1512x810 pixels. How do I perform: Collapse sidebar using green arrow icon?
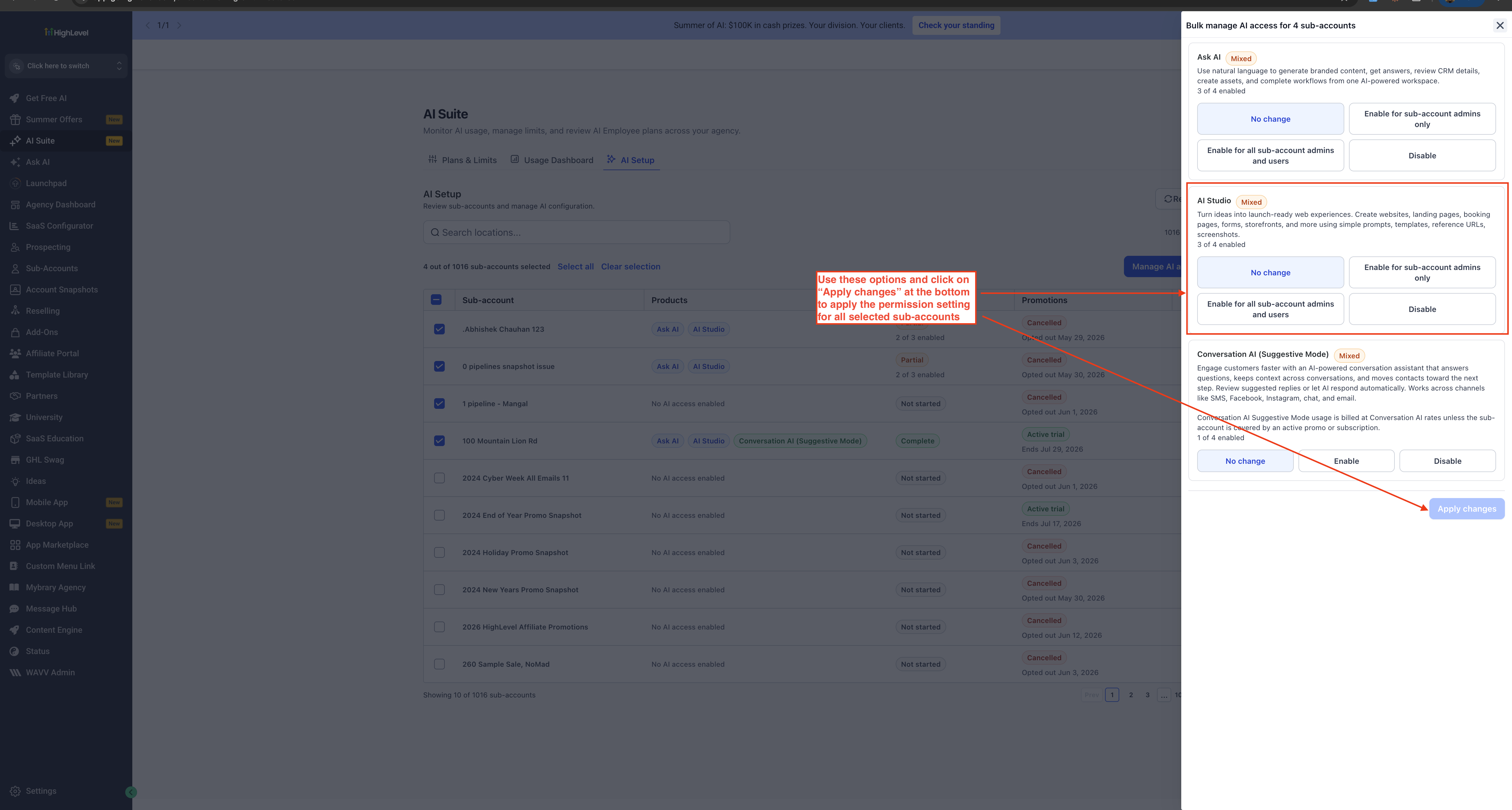tap(131, 792)
